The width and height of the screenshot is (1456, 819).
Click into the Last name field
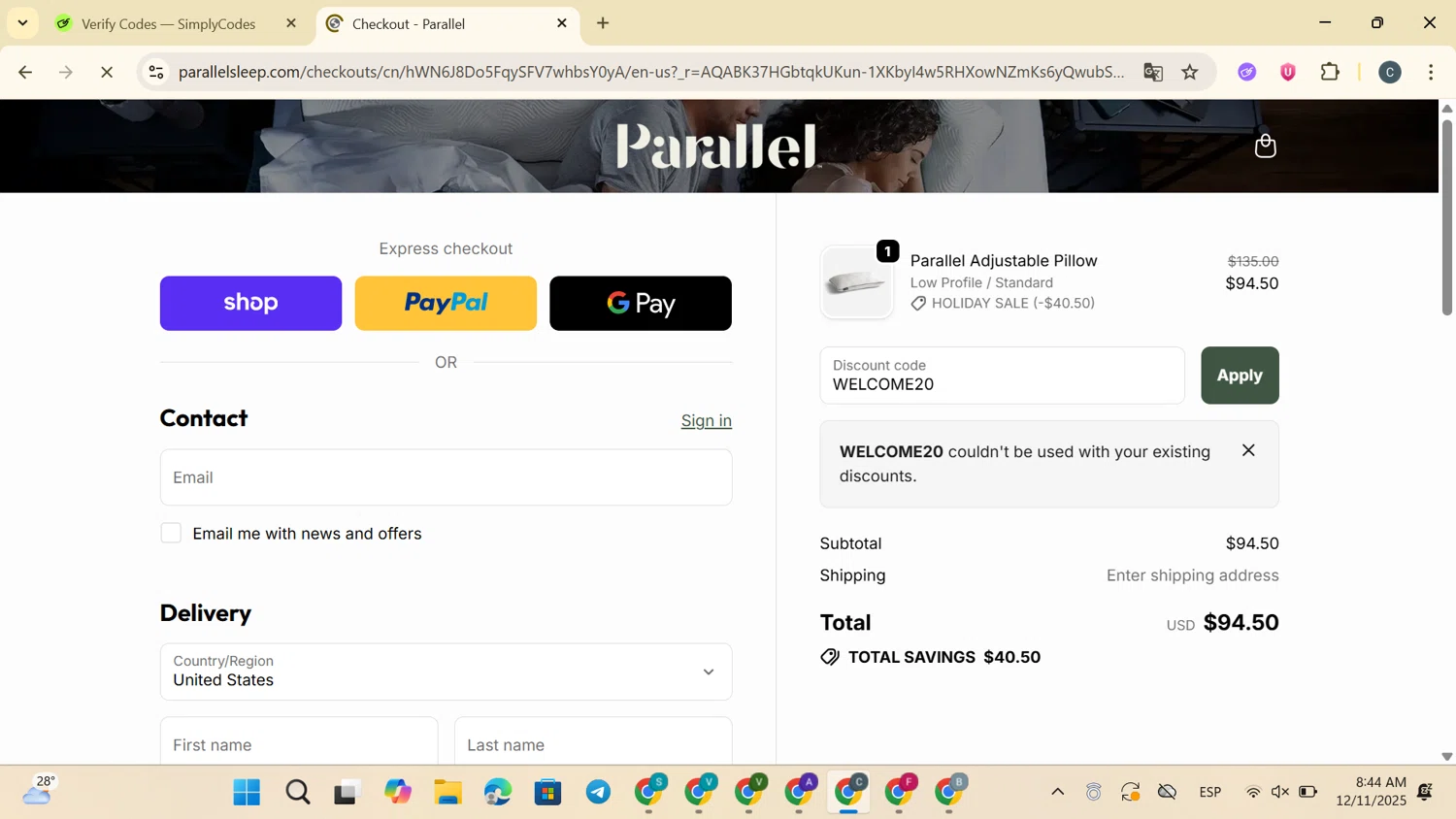tap(593, 744)
